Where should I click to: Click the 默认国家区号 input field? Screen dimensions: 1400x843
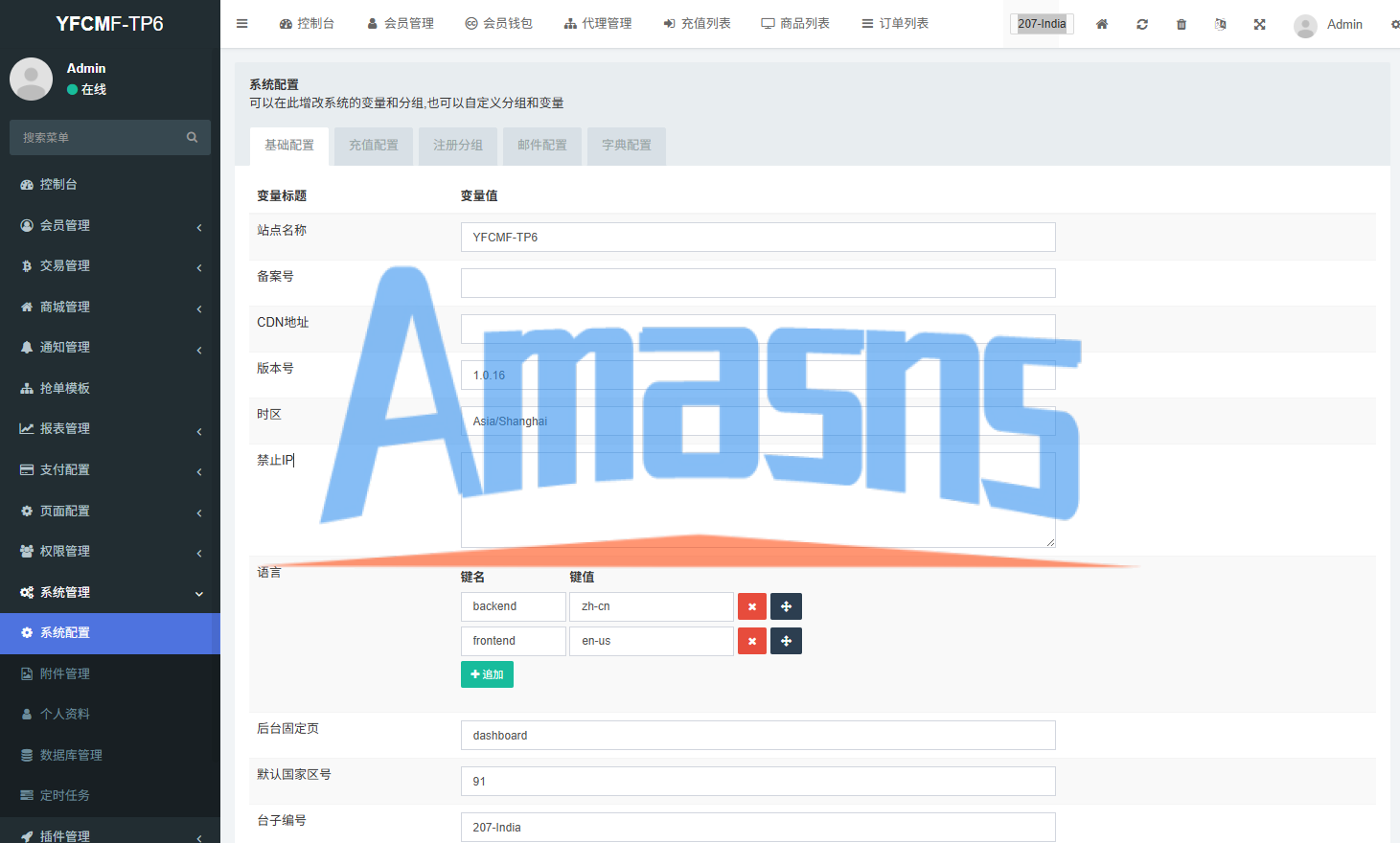[x=758, y=781]
